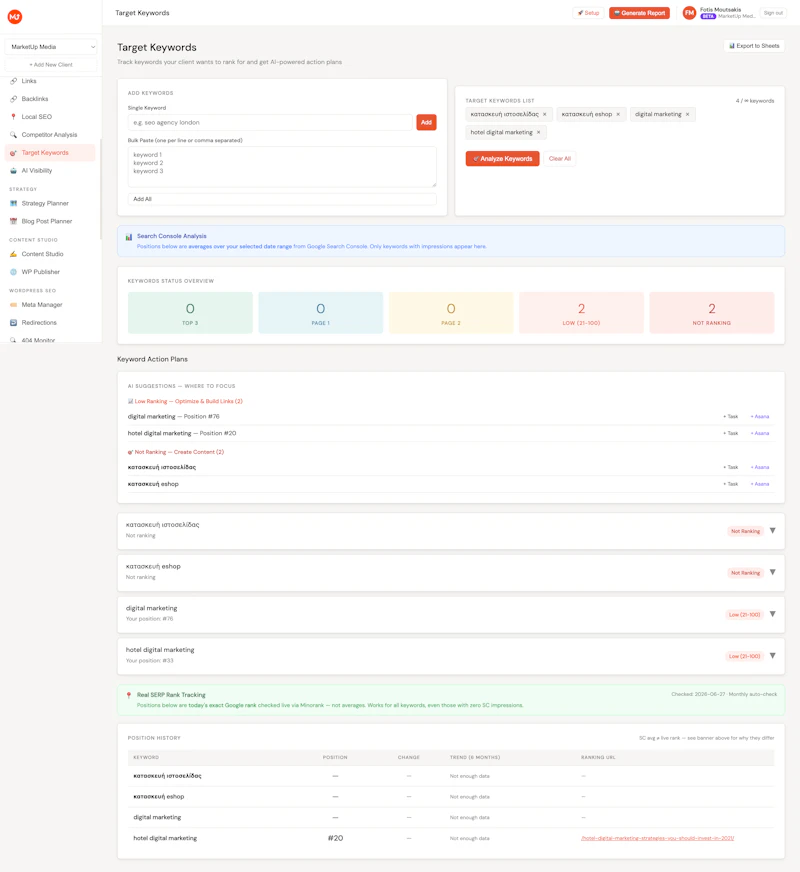Click the Page 2 status card

tap(451, 313)
